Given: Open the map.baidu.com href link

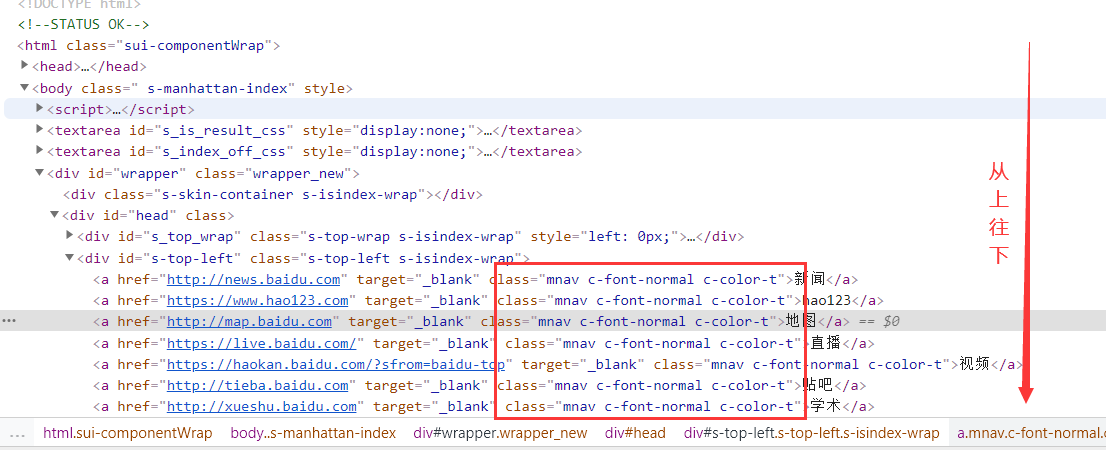Looking at the screenshot, I should tap(249, 322).
